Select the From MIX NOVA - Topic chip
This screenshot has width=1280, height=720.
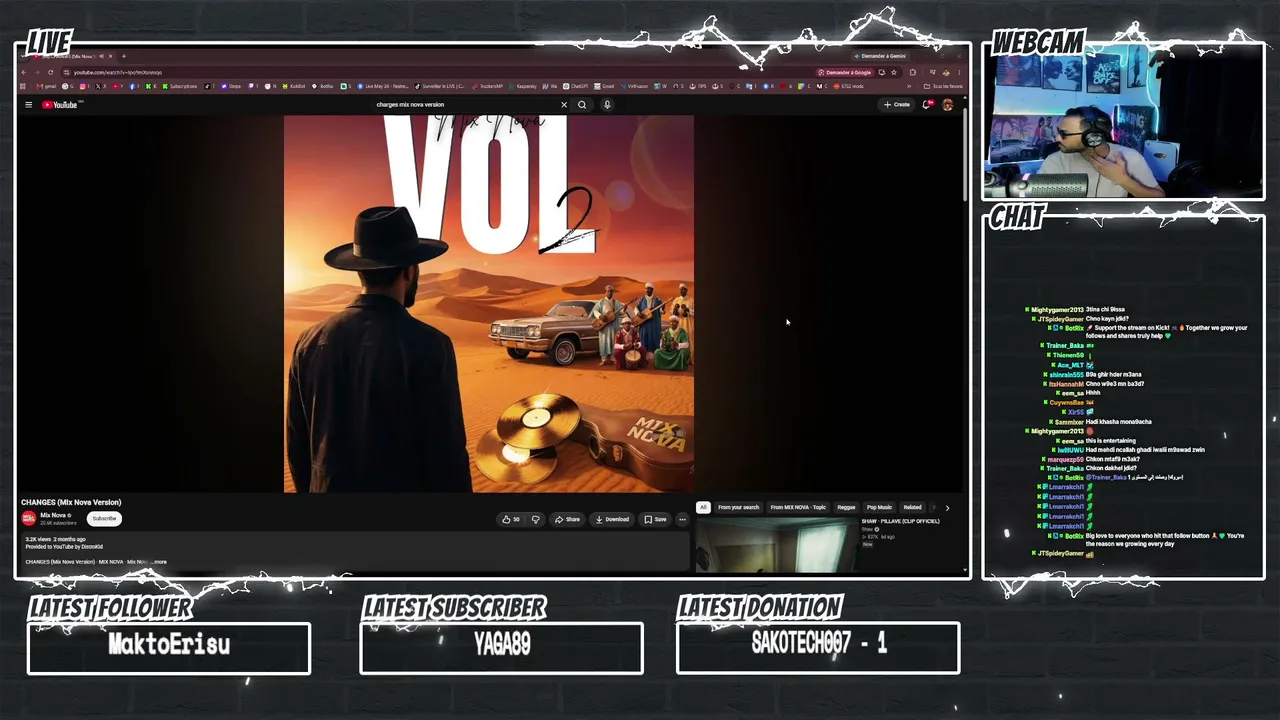[x=798, y=508]
